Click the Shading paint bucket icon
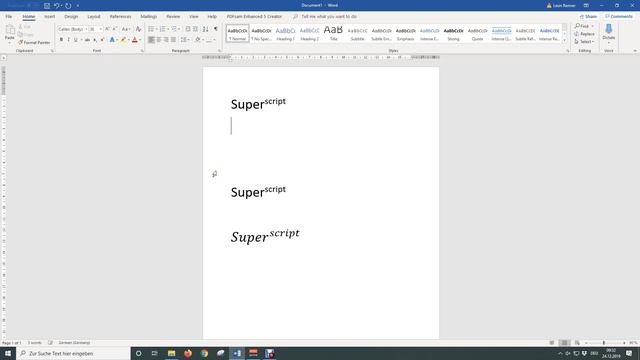Image resolution: width=640 pixels, height=360 pixels. pos(198,40)
